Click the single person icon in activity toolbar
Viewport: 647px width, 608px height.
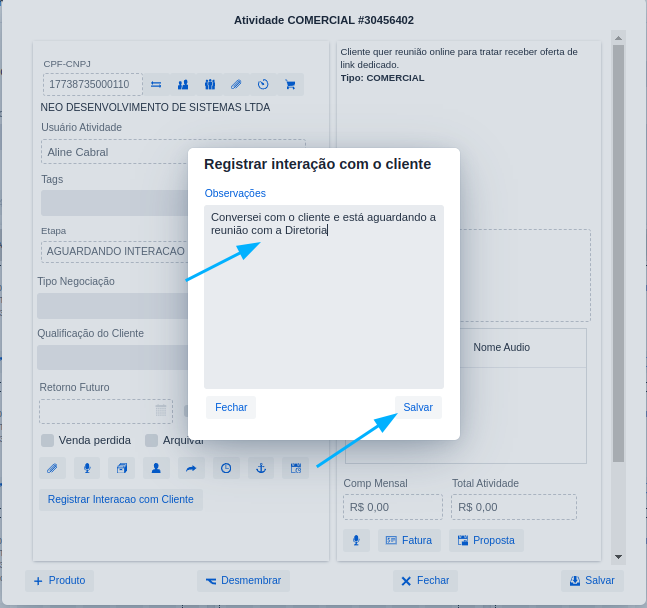(x=156, y=468)
